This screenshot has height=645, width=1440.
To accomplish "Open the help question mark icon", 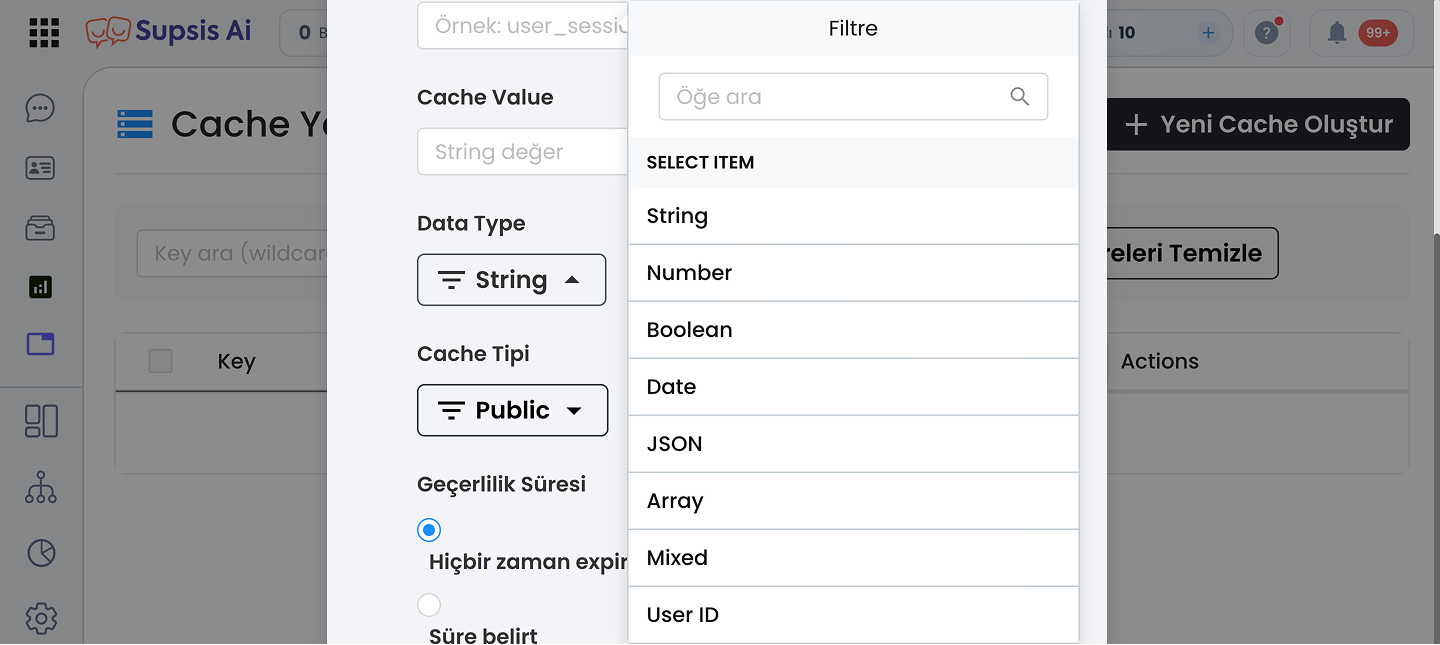I will coord(1267,33).
